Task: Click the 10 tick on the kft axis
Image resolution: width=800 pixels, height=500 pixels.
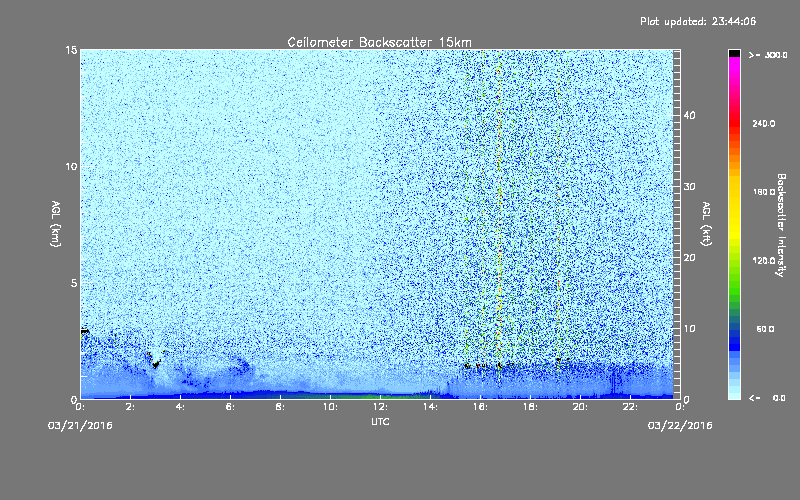Action: [689, 329]
